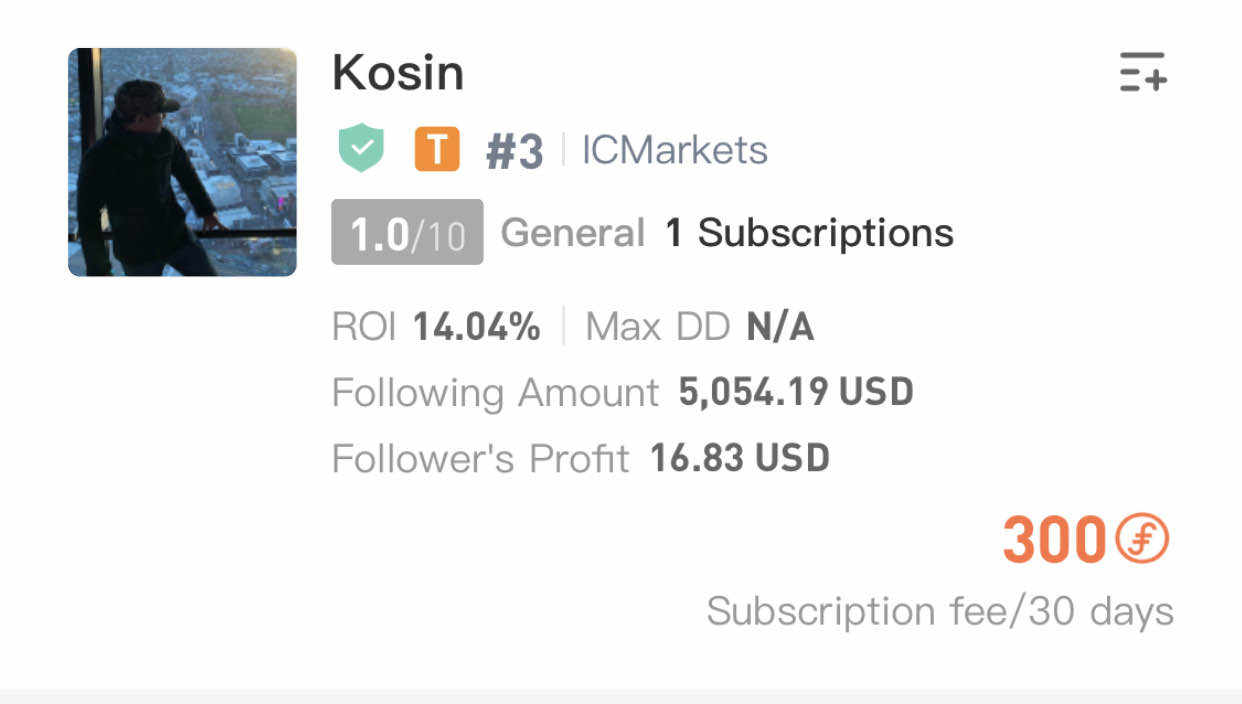Tap the #3 account index

[514, 152]
